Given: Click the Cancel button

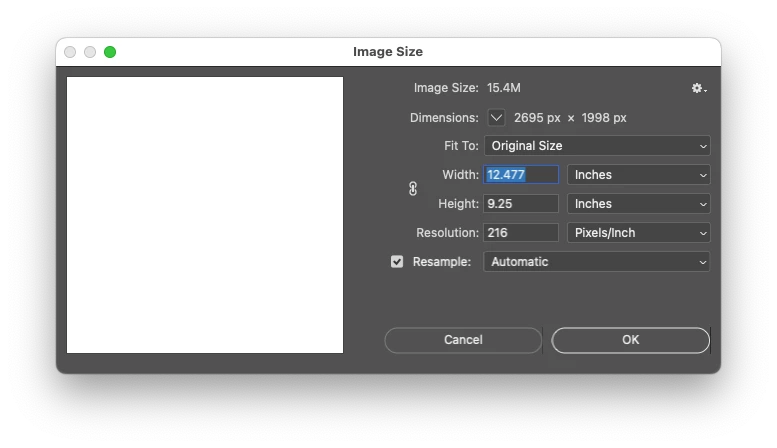Looking at the screenshot, I should click(463, 340).
